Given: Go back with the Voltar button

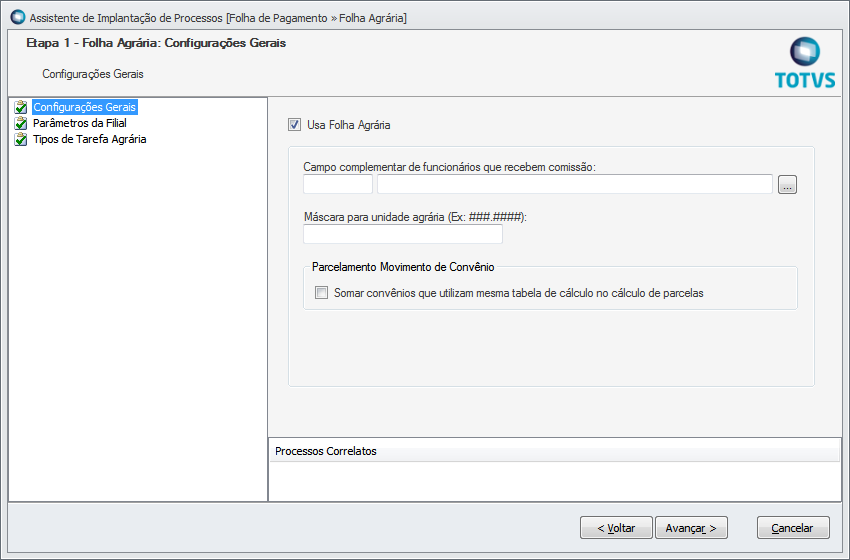Looking at the screenshot, I should [x=616, y=527].
